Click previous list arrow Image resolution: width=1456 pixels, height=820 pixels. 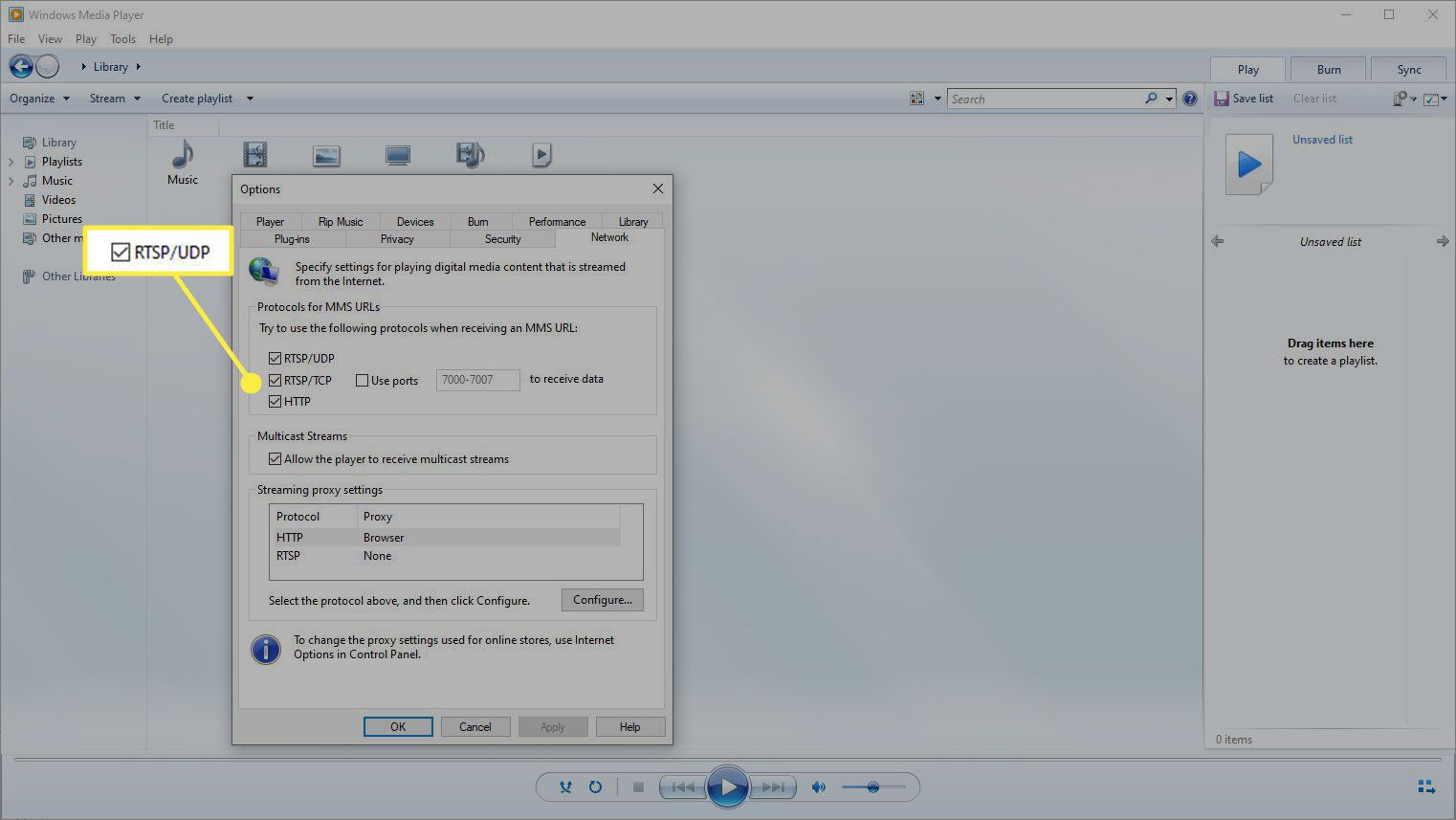1218,241
